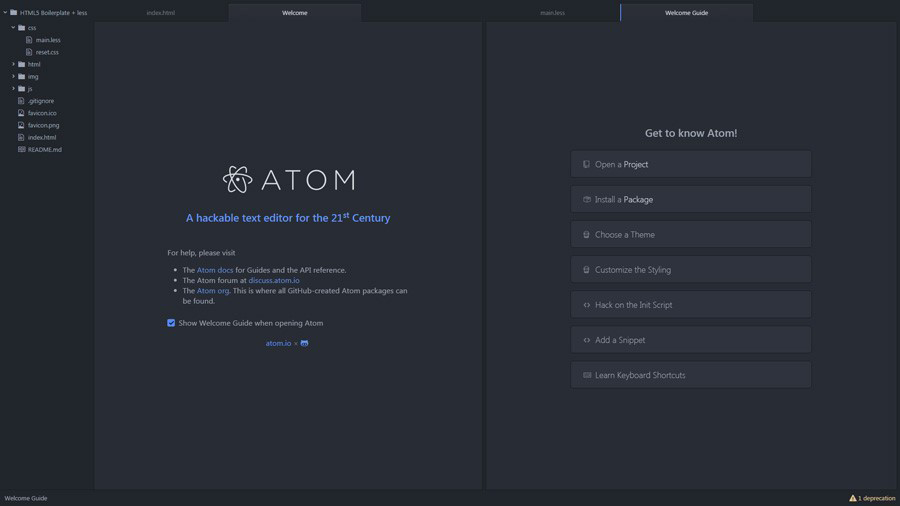Image resolution: width=900 pixels, height=506 pixels.
Task: Click the main.less file icon
Action: click(29, 40)
